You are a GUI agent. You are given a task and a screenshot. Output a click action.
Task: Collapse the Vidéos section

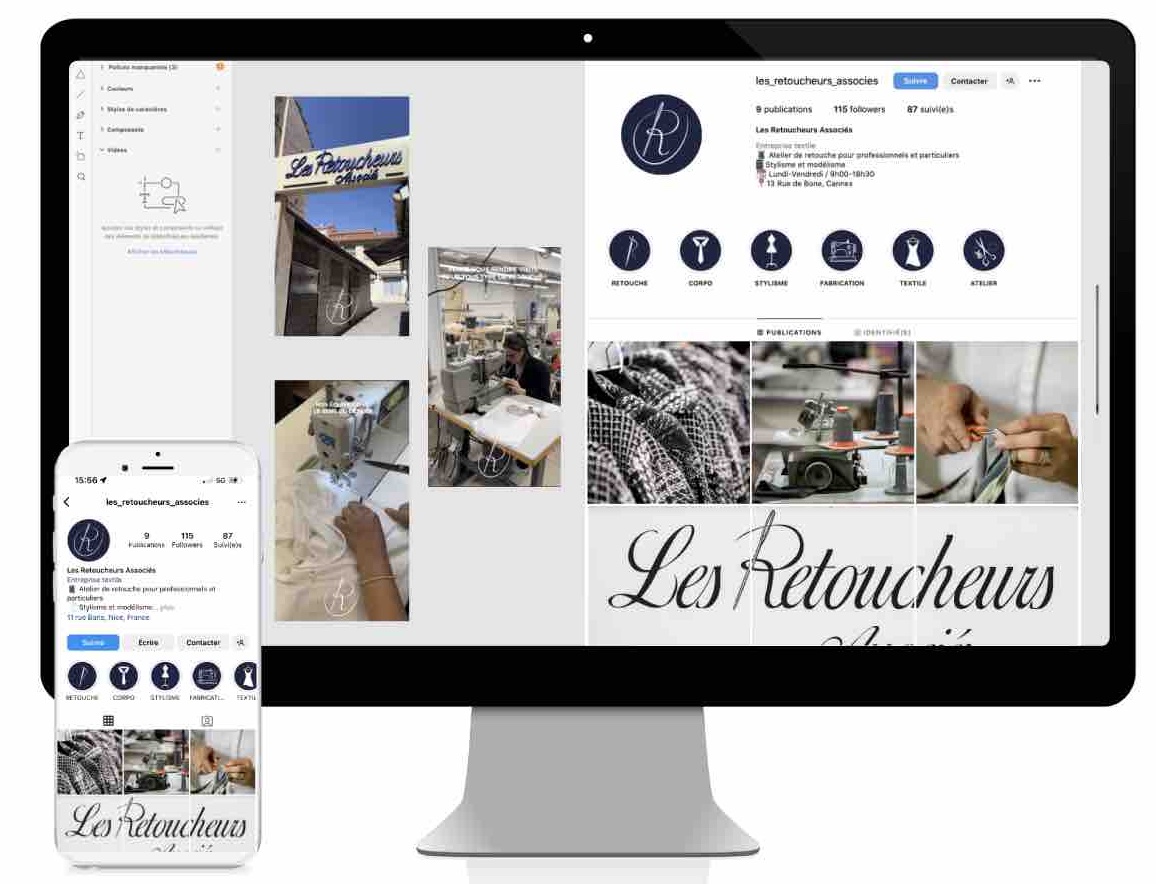103,150
